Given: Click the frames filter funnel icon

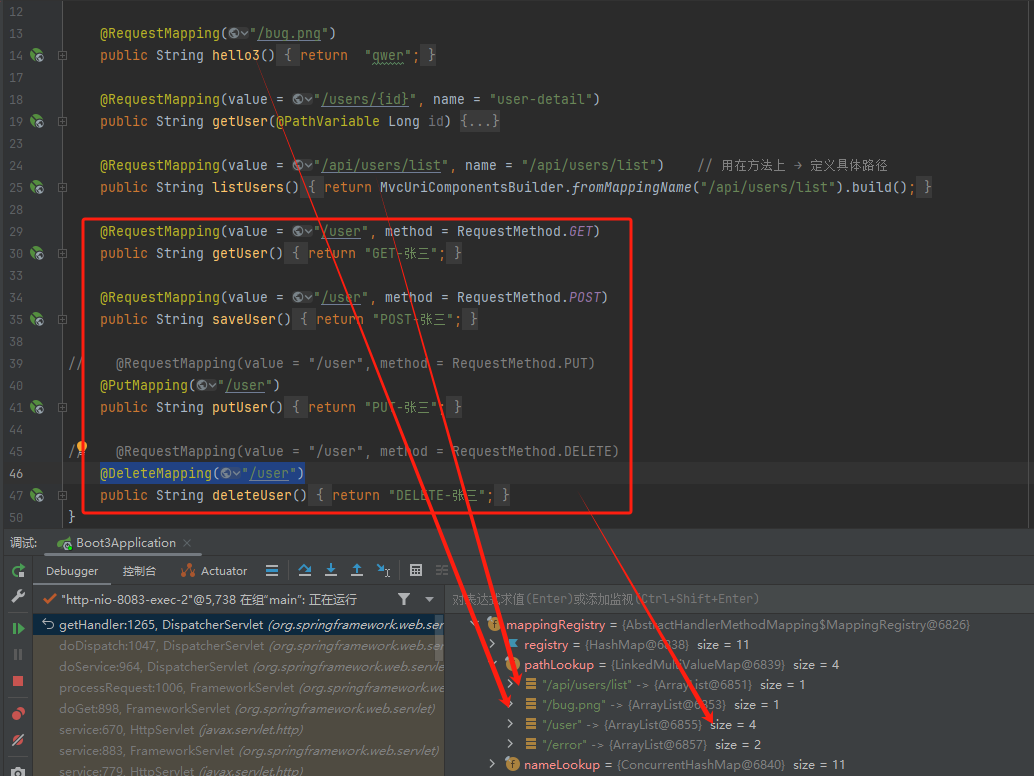Looking at the screenshot, I should coord(404,599).
